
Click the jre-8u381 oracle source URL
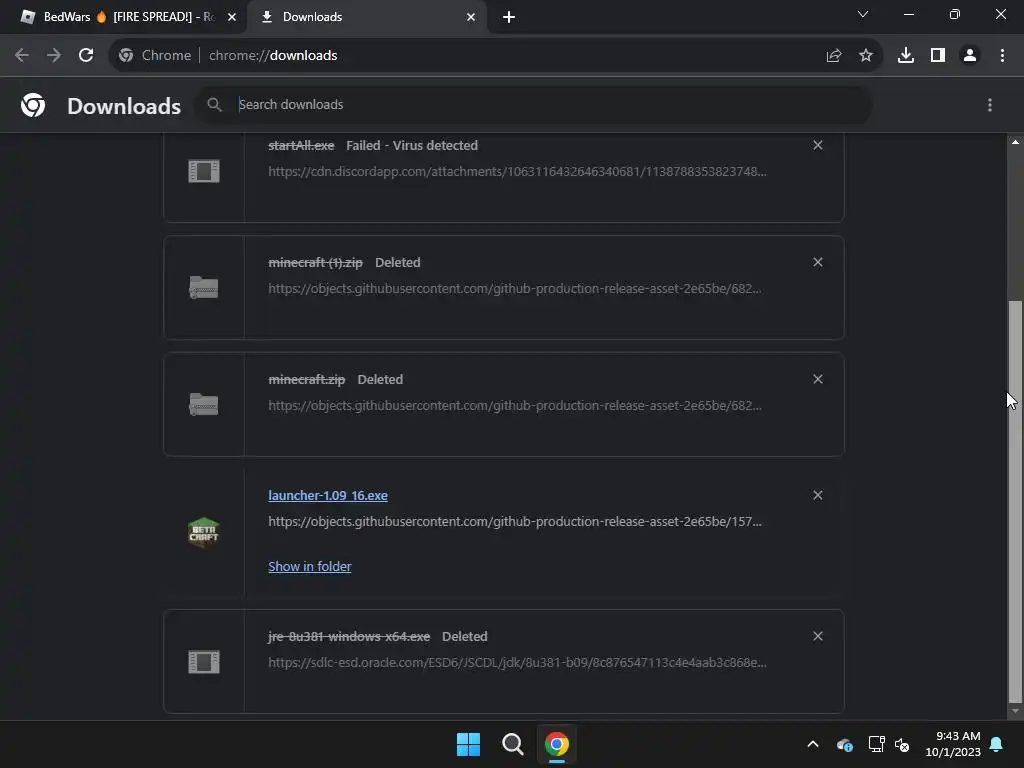coord(517,663)
